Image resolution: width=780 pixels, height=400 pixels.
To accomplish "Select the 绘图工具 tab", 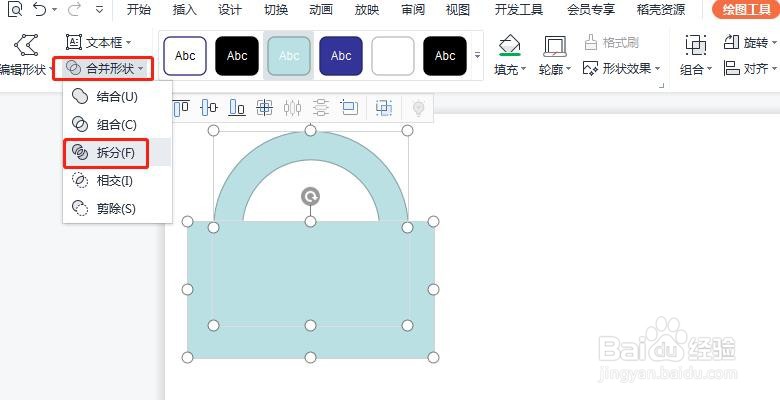I will point(746,9).
